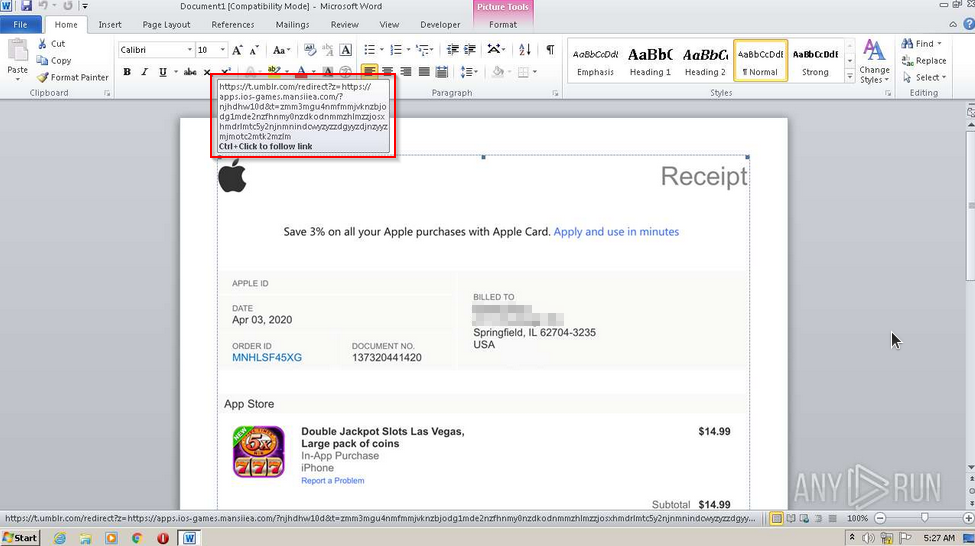Screen dimensions: 975x546
Task: Click the volume icon in system tray
Action: tap(869, 538)
